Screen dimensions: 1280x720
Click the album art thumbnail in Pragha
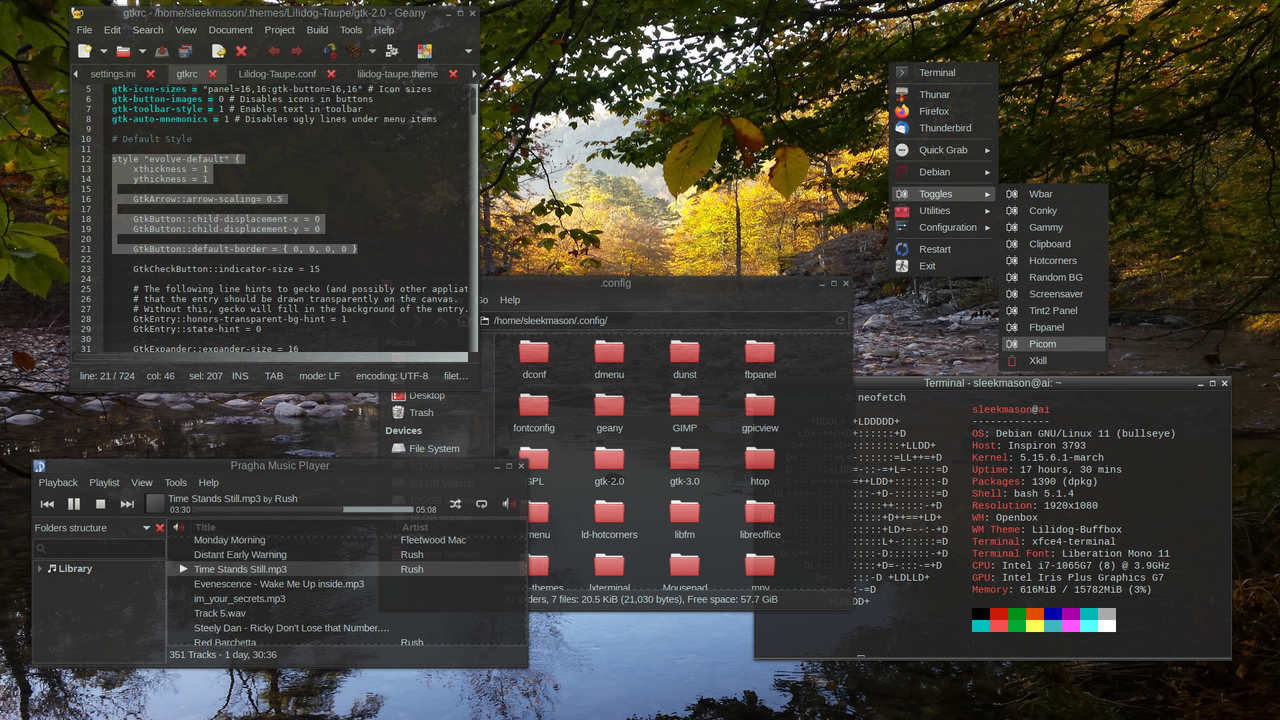point(155,504)
